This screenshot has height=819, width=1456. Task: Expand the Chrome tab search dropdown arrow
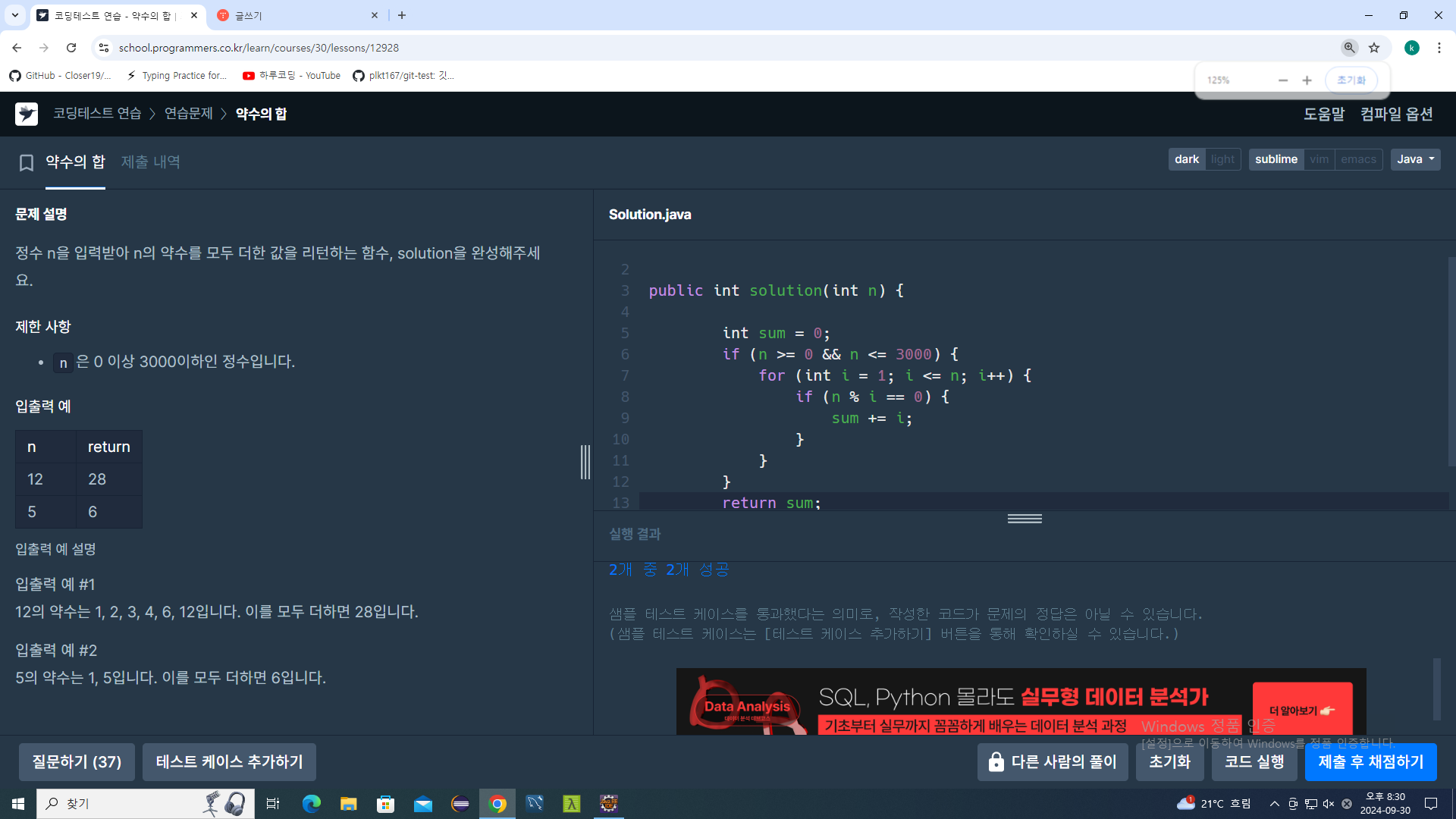14,15
